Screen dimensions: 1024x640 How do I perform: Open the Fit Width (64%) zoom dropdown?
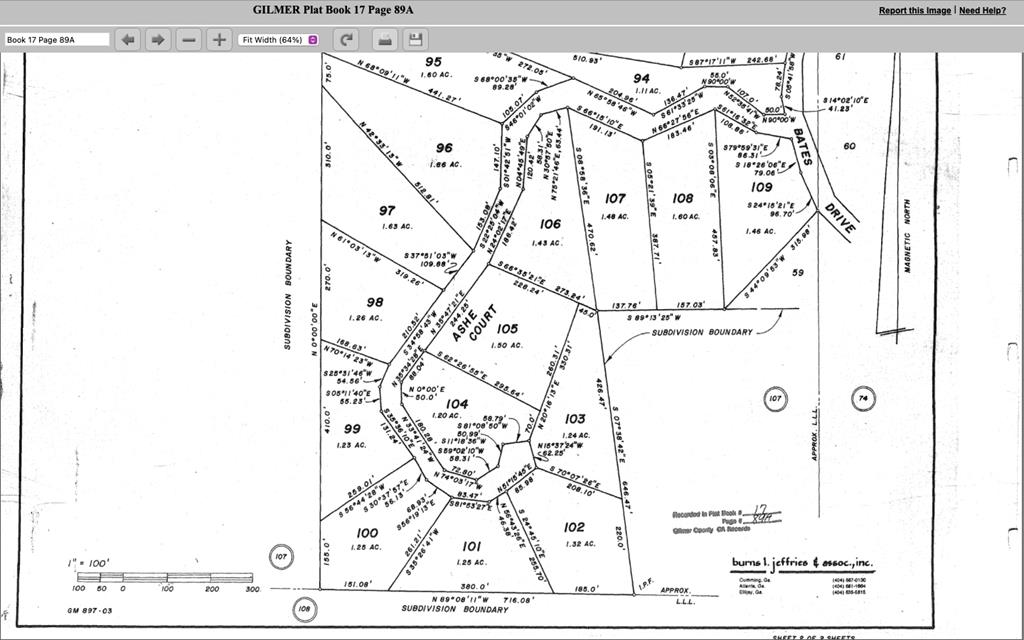(279, 40)
